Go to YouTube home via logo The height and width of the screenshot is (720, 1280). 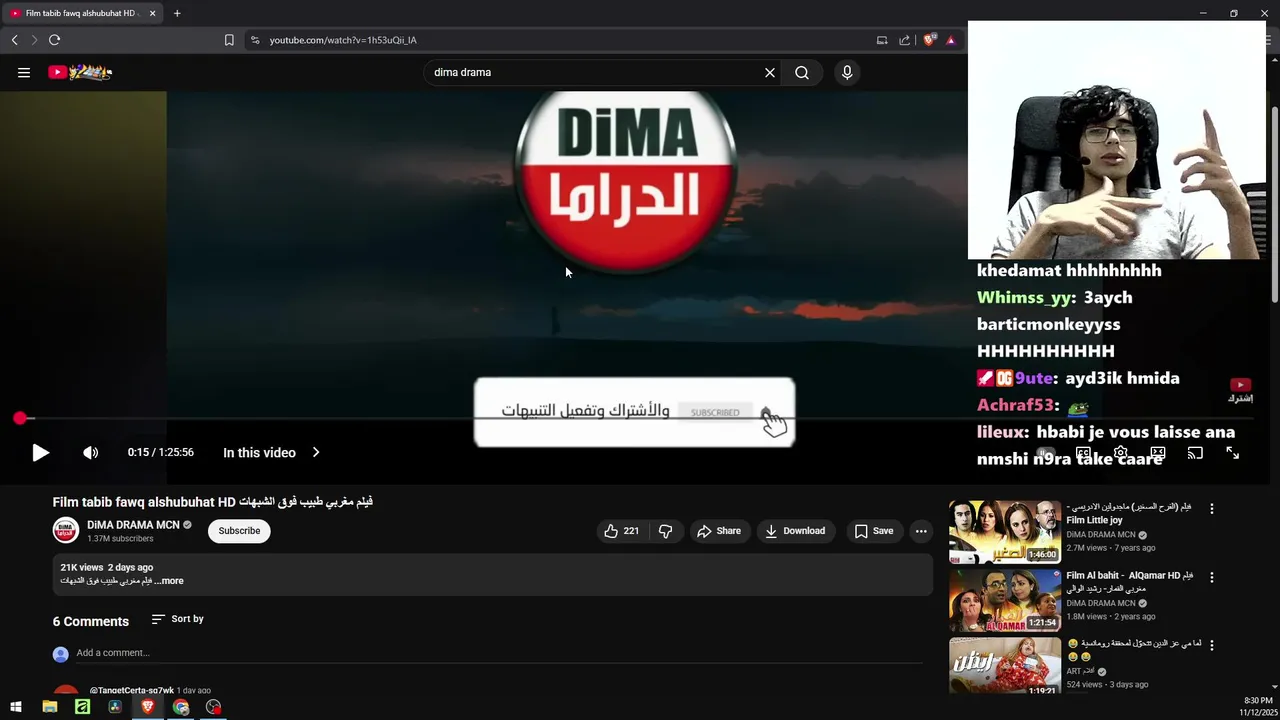click(80, 72)
